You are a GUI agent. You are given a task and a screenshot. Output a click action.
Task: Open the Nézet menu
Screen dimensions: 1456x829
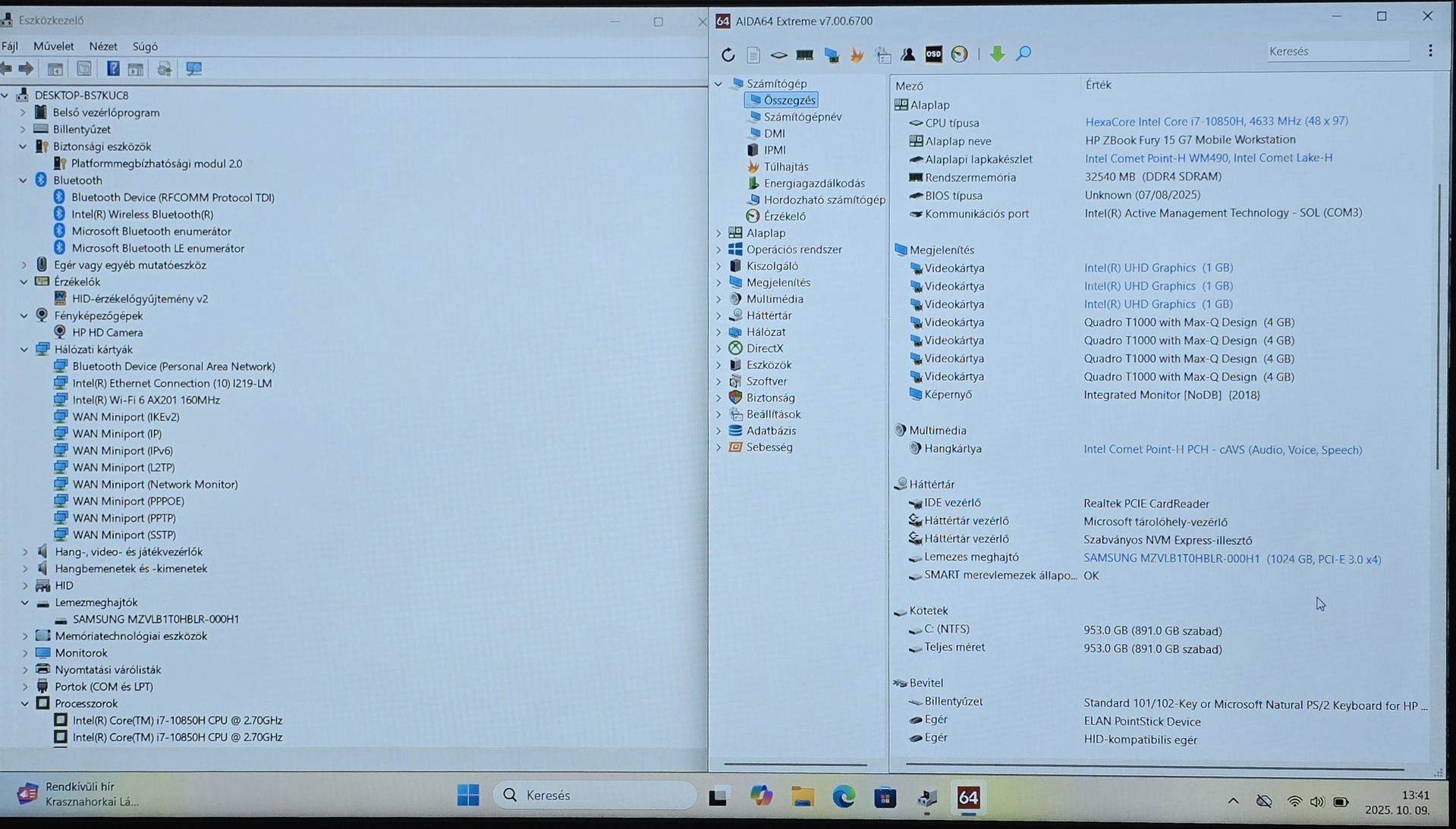pos(103,46)
